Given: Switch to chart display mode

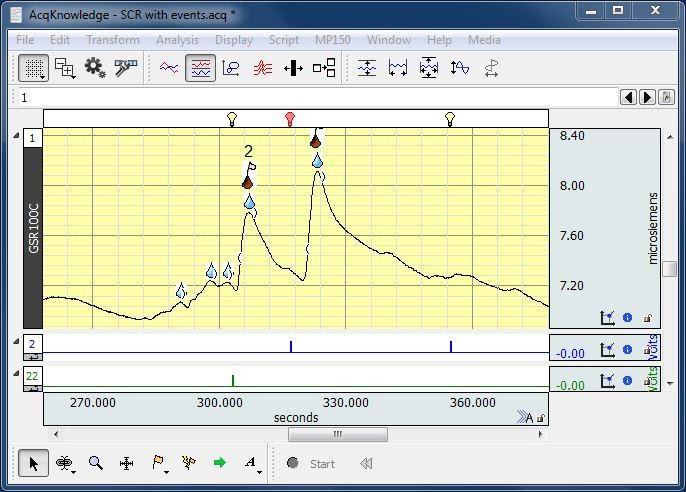Looking at the screenshot, I should tap(169, 68).
